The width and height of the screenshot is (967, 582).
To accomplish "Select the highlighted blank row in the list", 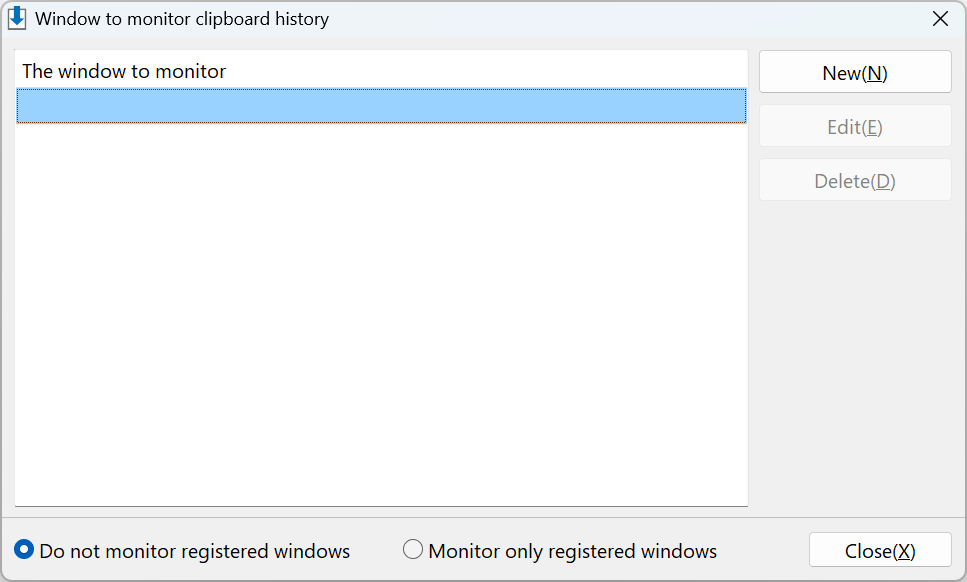I will tap(381, 106).
